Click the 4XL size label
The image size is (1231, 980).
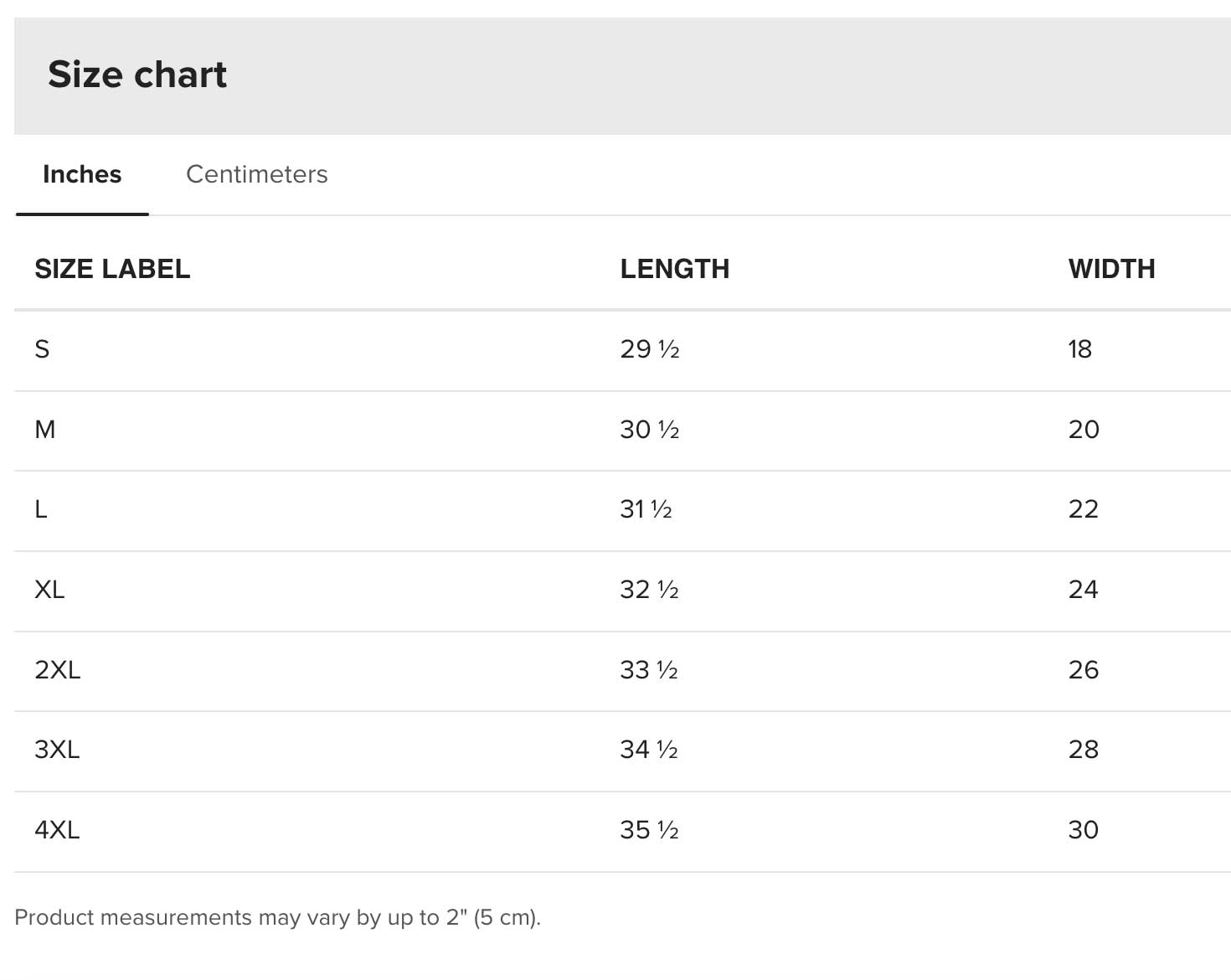(57, 830)
